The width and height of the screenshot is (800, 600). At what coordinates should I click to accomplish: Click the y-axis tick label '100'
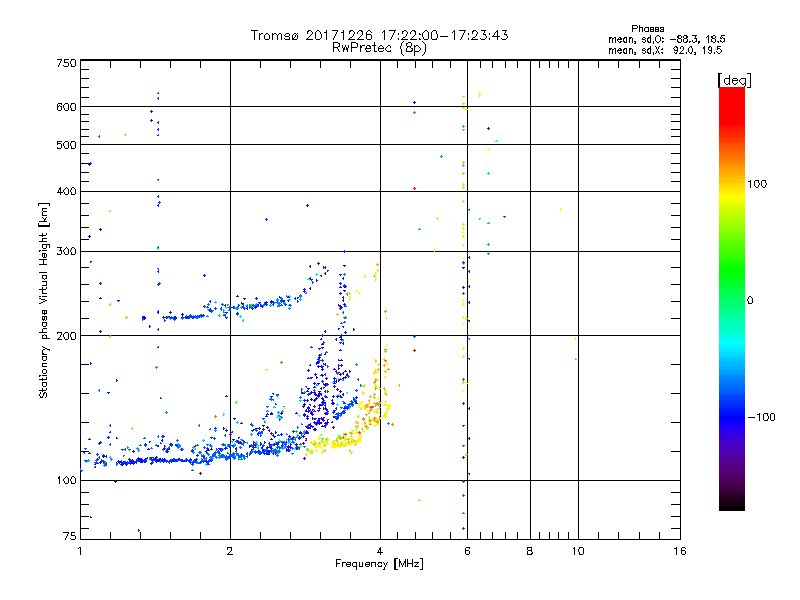[66, 480]
